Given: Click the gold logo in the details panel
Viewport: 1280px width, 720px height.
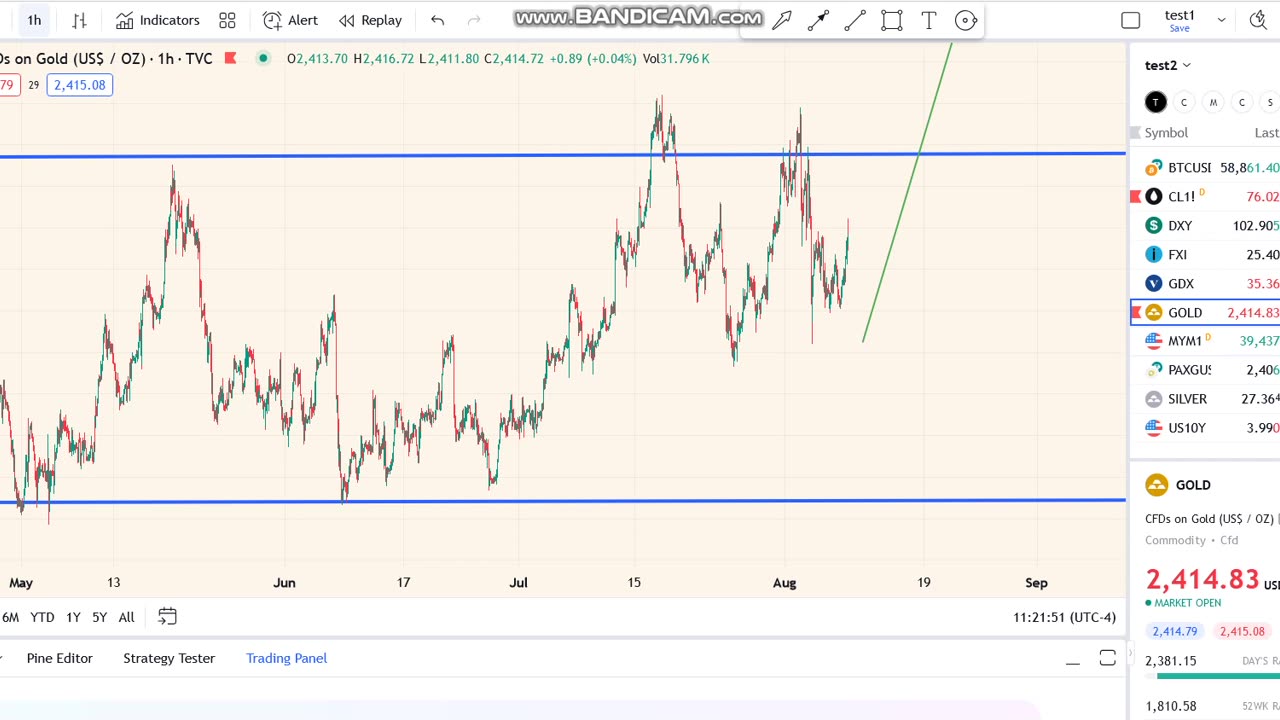Looking at the screenshot, I should tap(1157, 485).
